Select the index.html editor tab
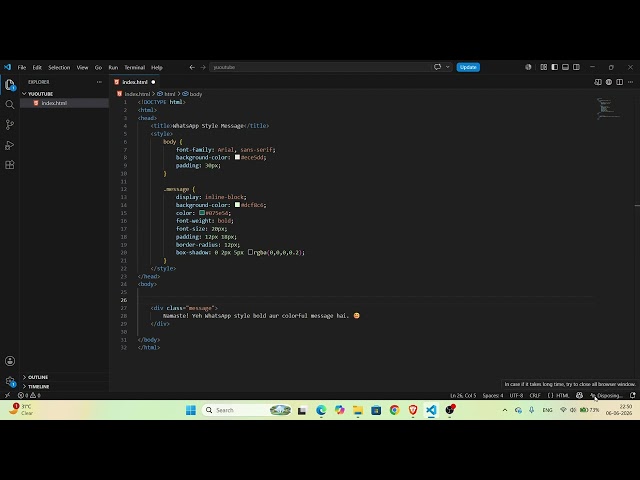Viewport: 640px width, 480px height. (x=135, y=82)
